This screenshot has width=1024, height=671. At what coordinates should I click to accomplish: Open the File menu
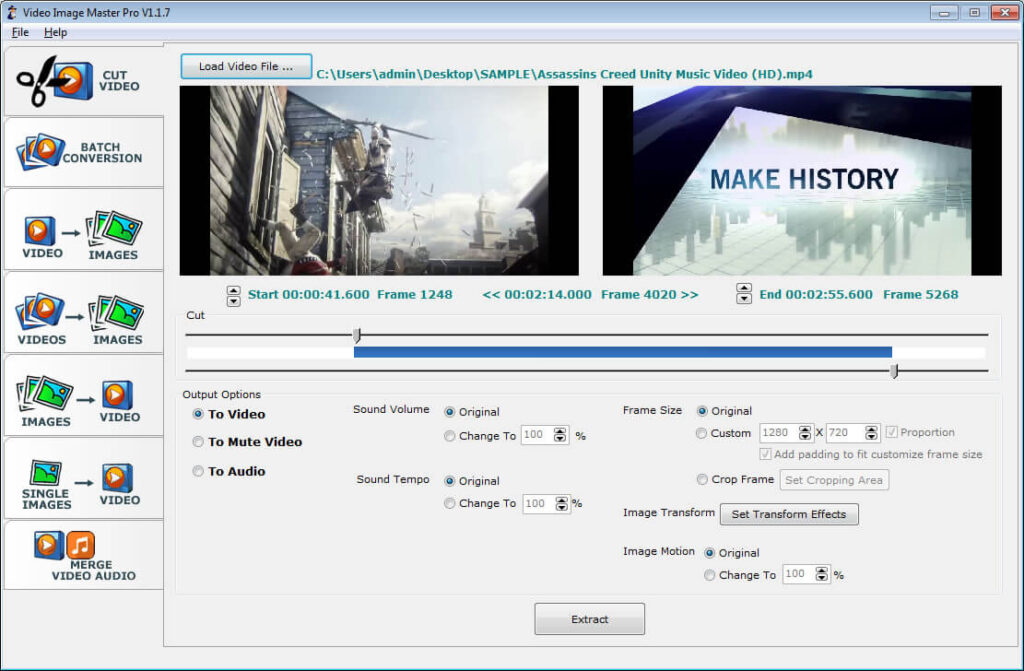(x=18, y=32)
